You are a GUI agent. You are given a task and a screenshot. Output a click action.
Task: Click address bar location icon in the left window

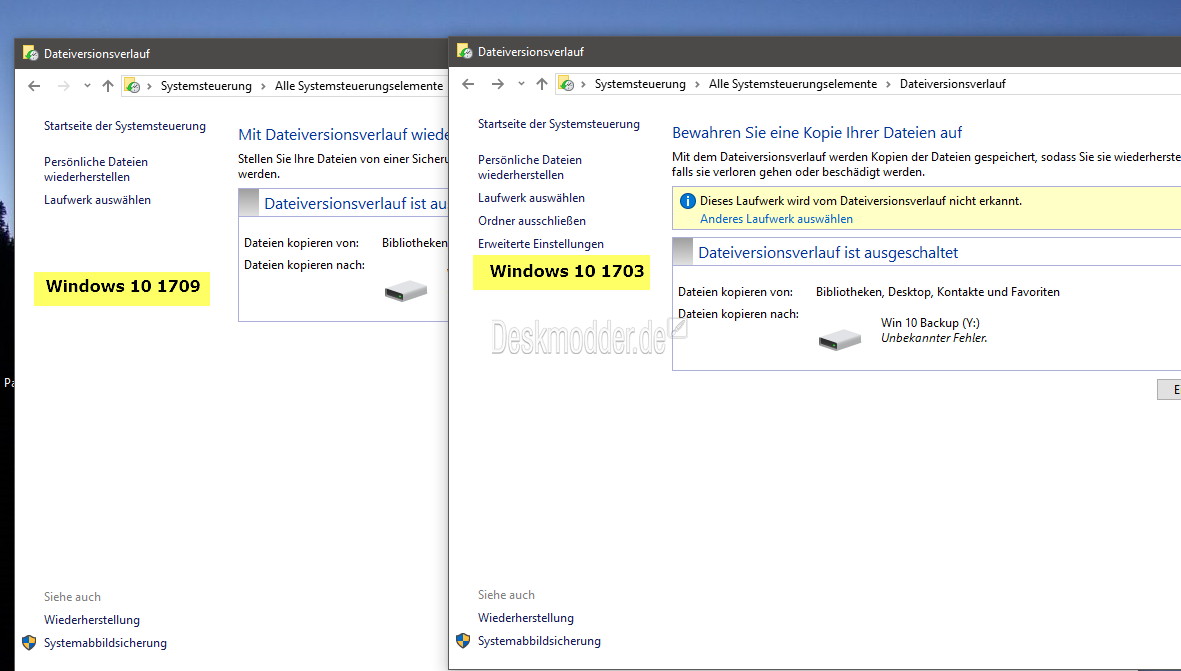pos(132,86)
